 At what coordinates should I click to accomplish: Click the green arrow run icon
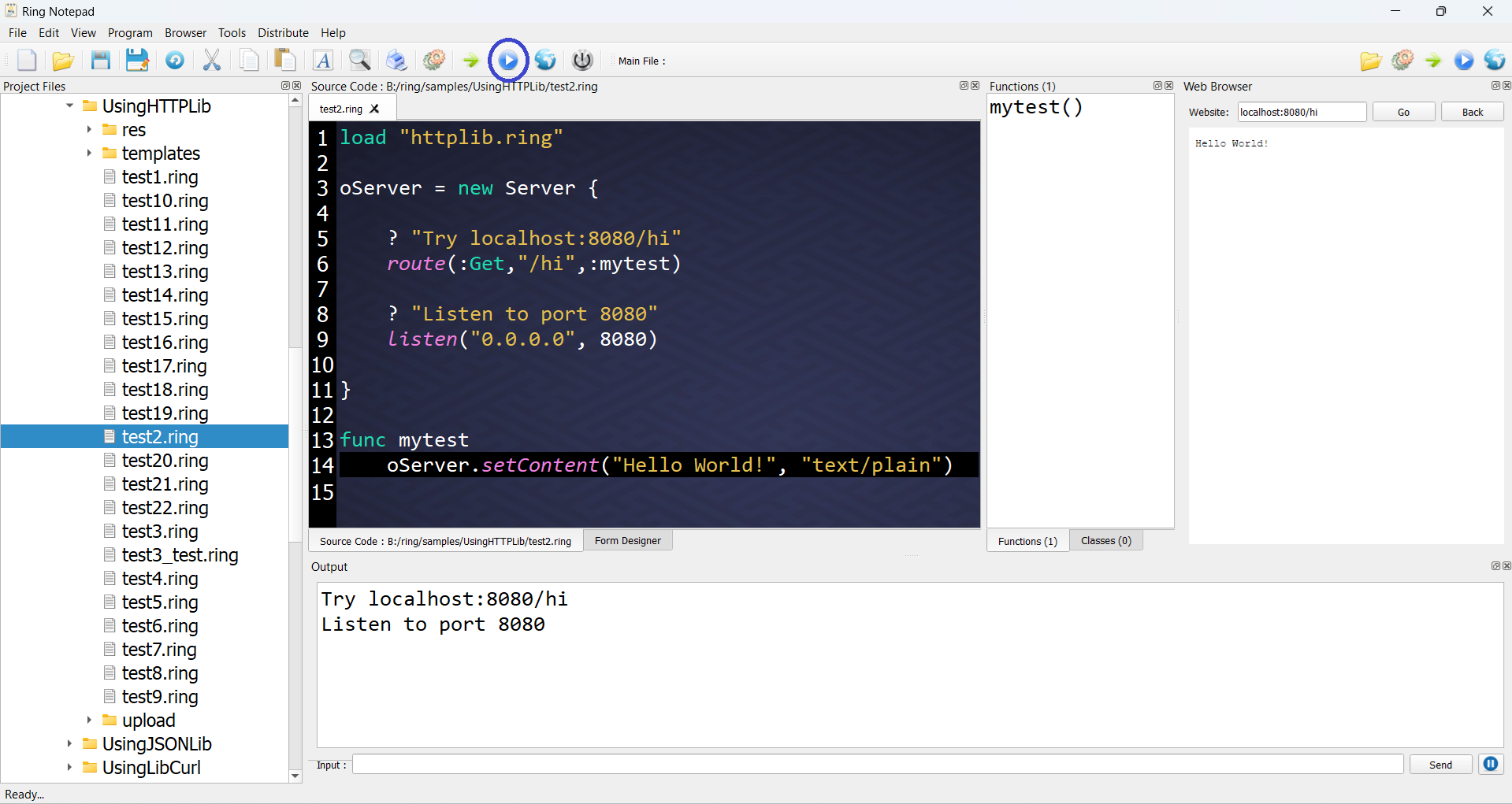pyautogui.click(x=470, y=60)
